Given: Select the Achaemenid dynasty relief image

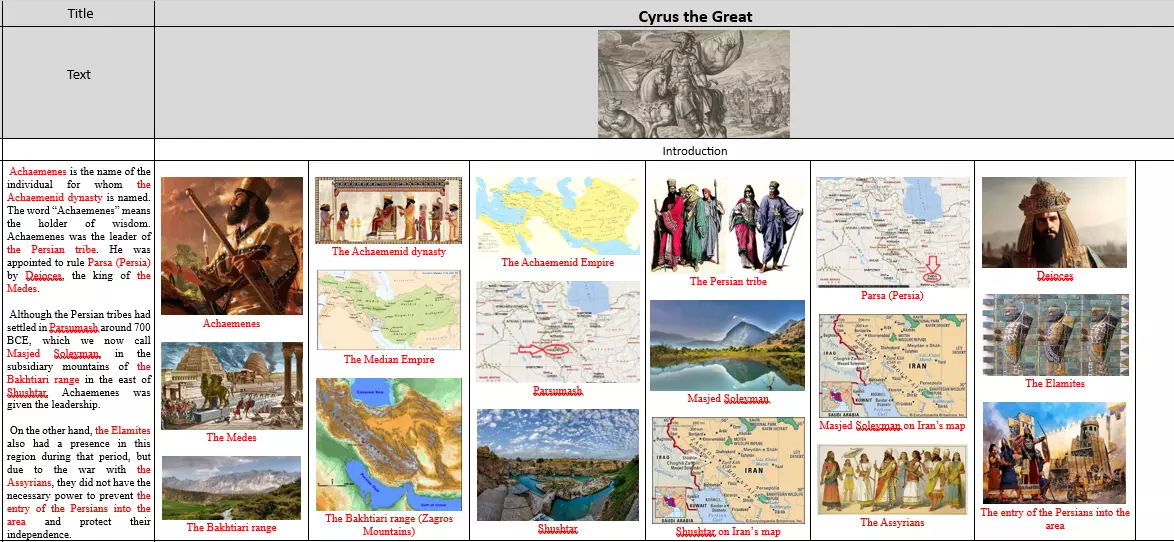Looking at the screenshot, I should click(x=389, y=210).
